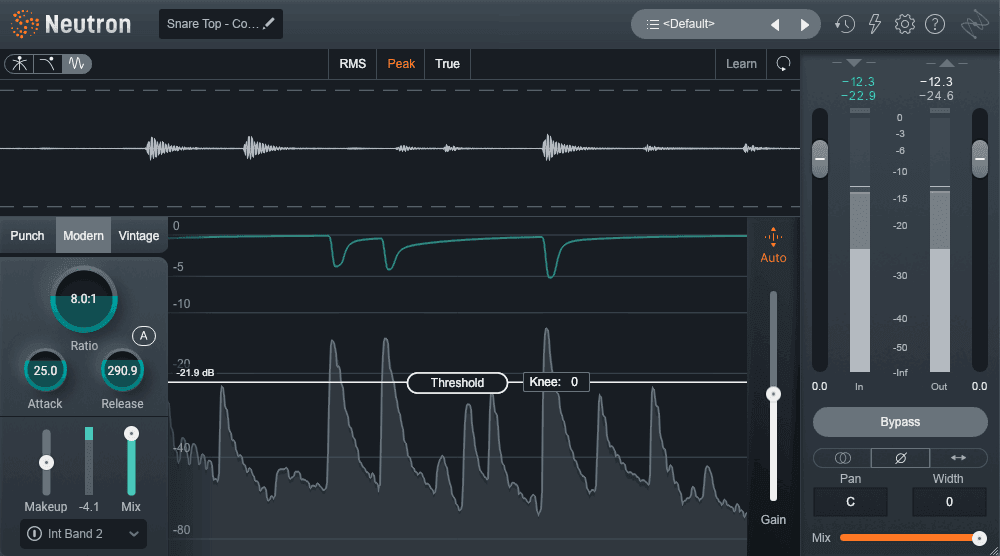1000x556 pixels.
Task: Click the preset list icon
Action: [652, 24]
